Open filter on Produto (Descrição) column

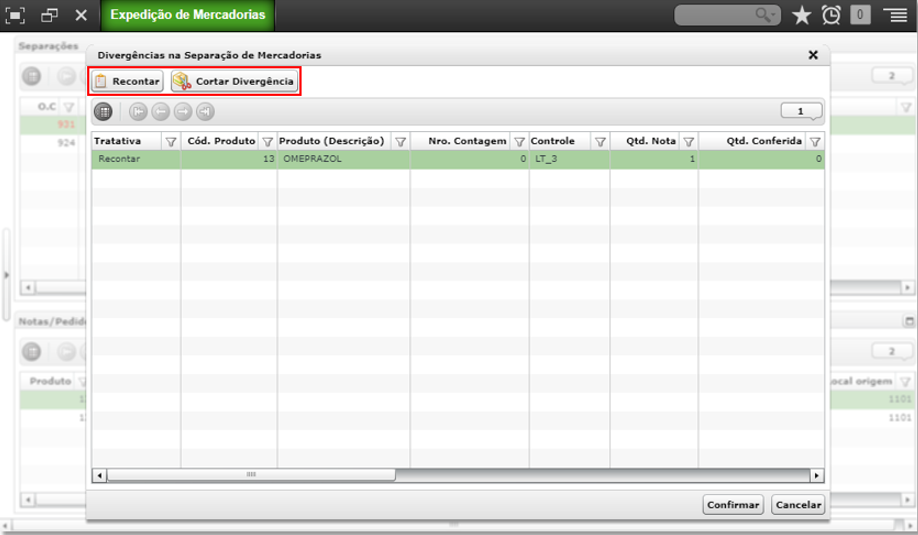tap(400, 142)
